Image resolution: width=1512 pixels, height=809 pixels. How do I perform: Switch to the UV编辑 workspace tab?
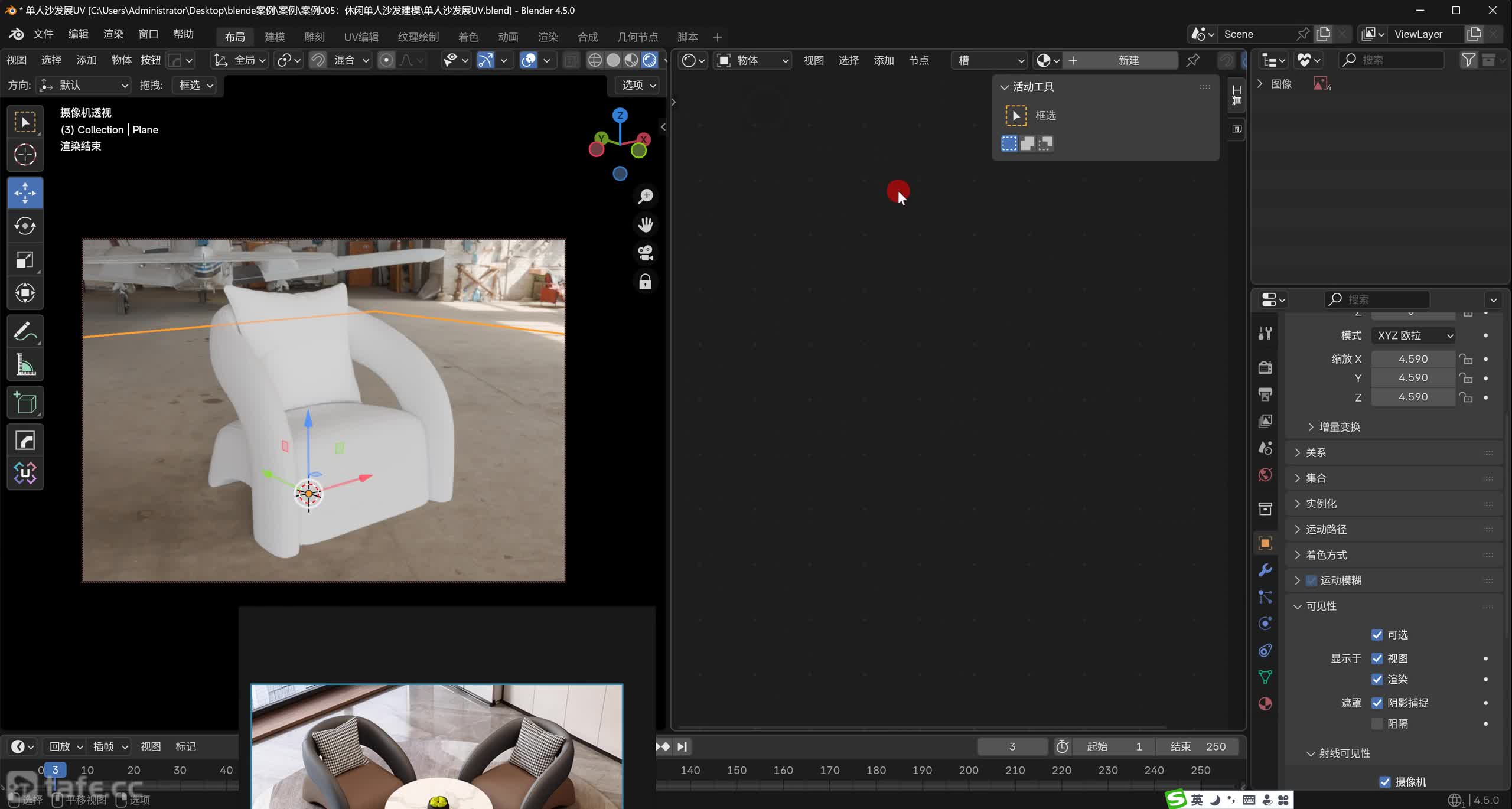[361, 37]
